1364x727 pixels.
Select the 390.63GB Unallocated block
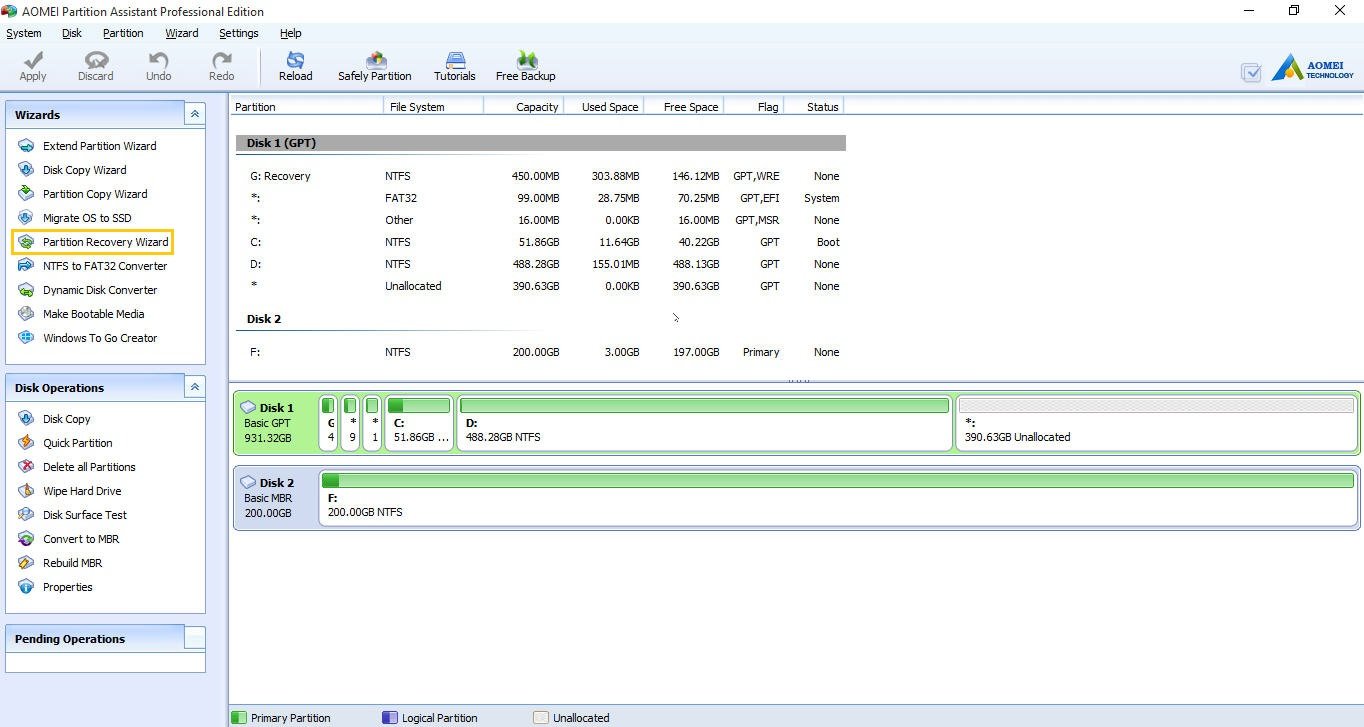[1156, 423]
